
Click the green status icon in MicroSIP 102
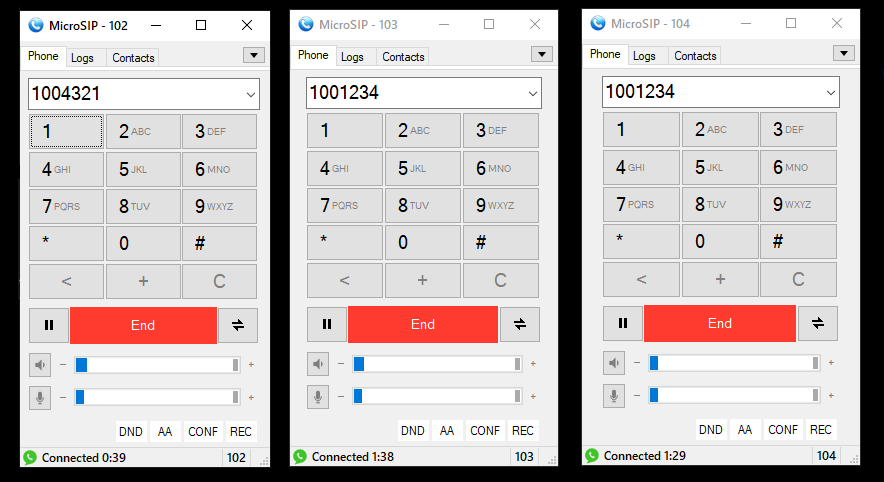pyautogui.click(x=30, y=457)
